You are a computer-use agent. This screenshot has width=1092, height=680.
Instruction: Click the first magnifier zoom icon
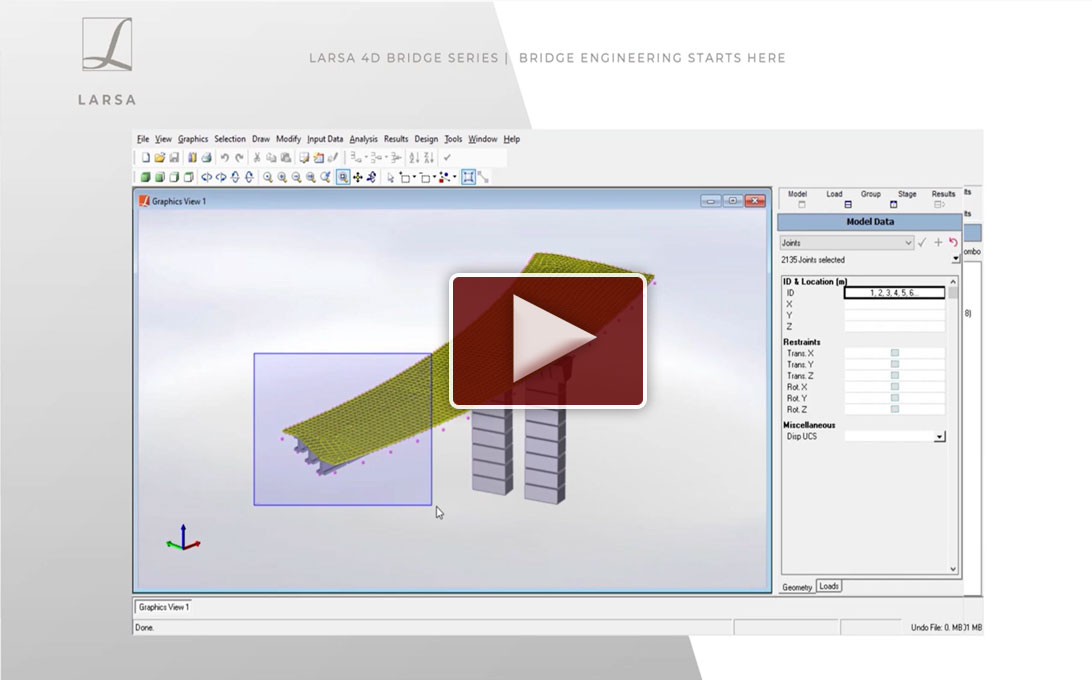click(x=267, y=178)
